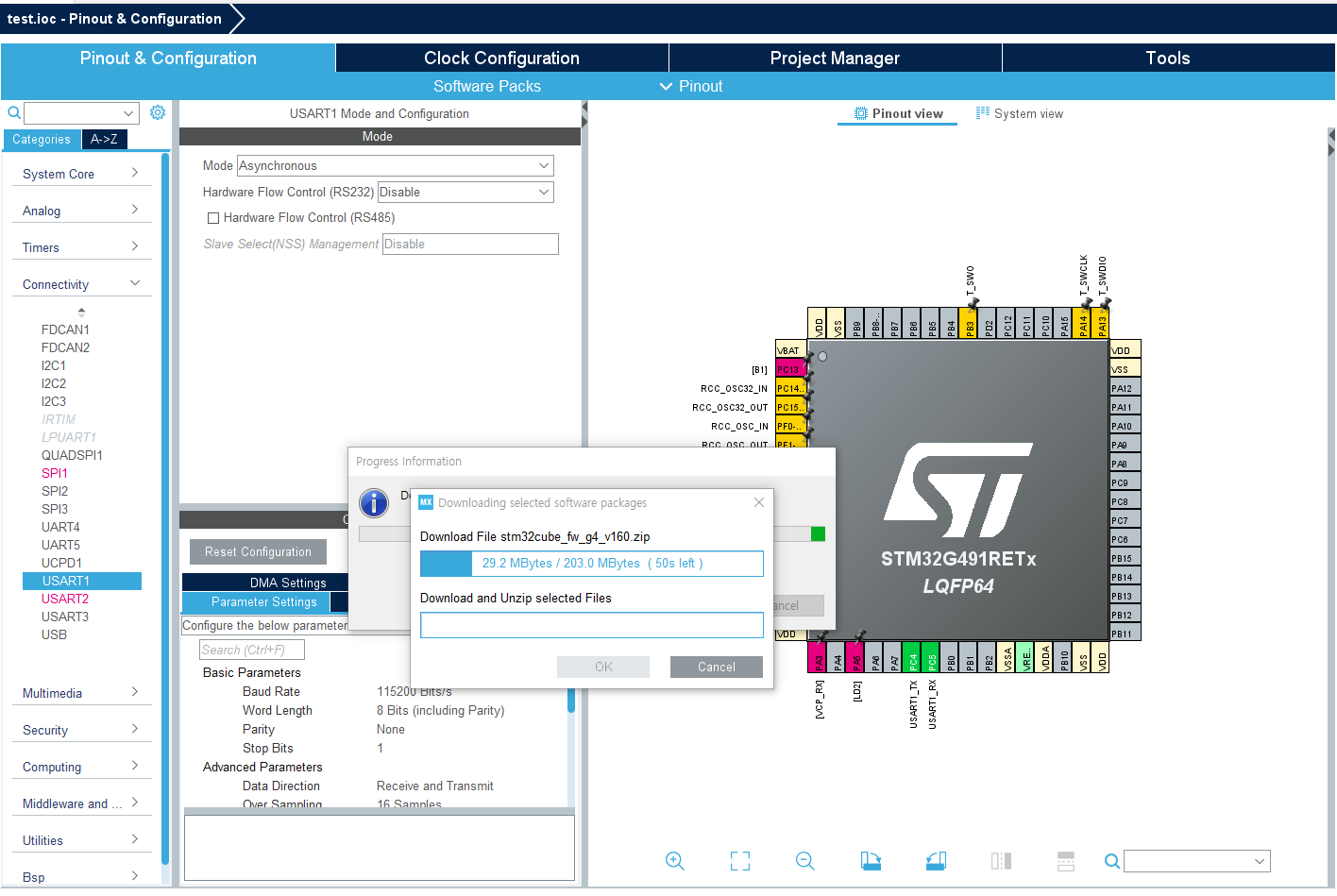Select the magenta PC13 pin on chip
The height and width of the screenshot is (896, 1337).
pyautogui.click(x=790, y=369)
